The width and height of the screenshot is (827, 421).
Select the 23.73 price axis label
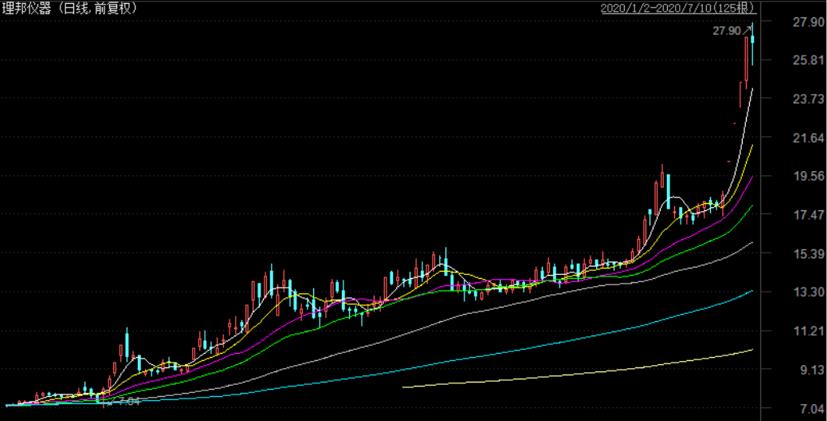808,99
